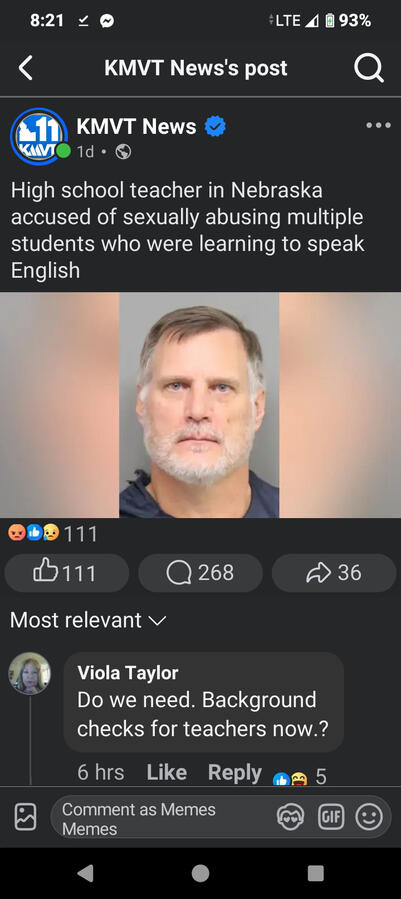Share the post using the 36 shares button
Image resolution: width=401 pixels, height=899 pixels.
click(x=334, y=573)
